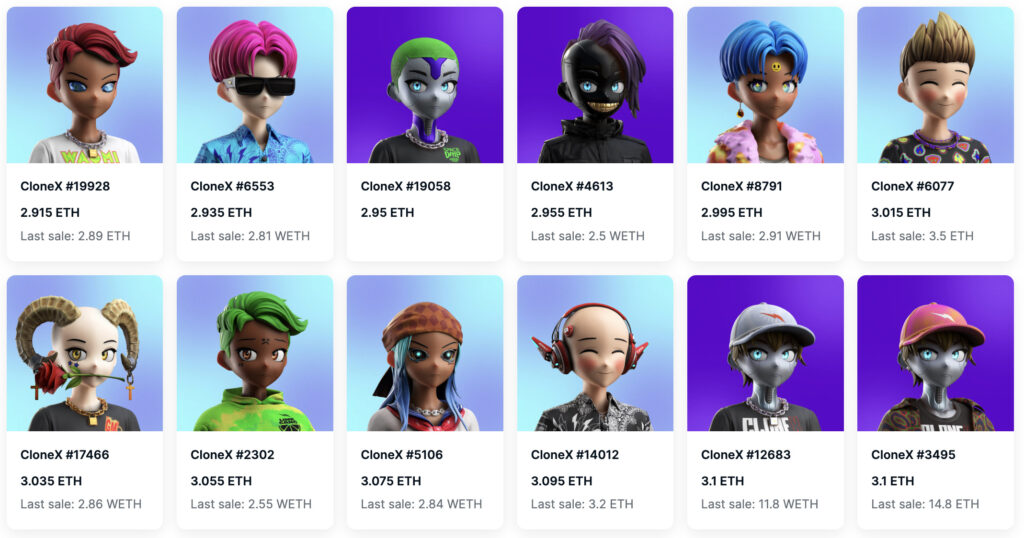Open the green-haired robot CloneX #19058 image

pos(425,85)
